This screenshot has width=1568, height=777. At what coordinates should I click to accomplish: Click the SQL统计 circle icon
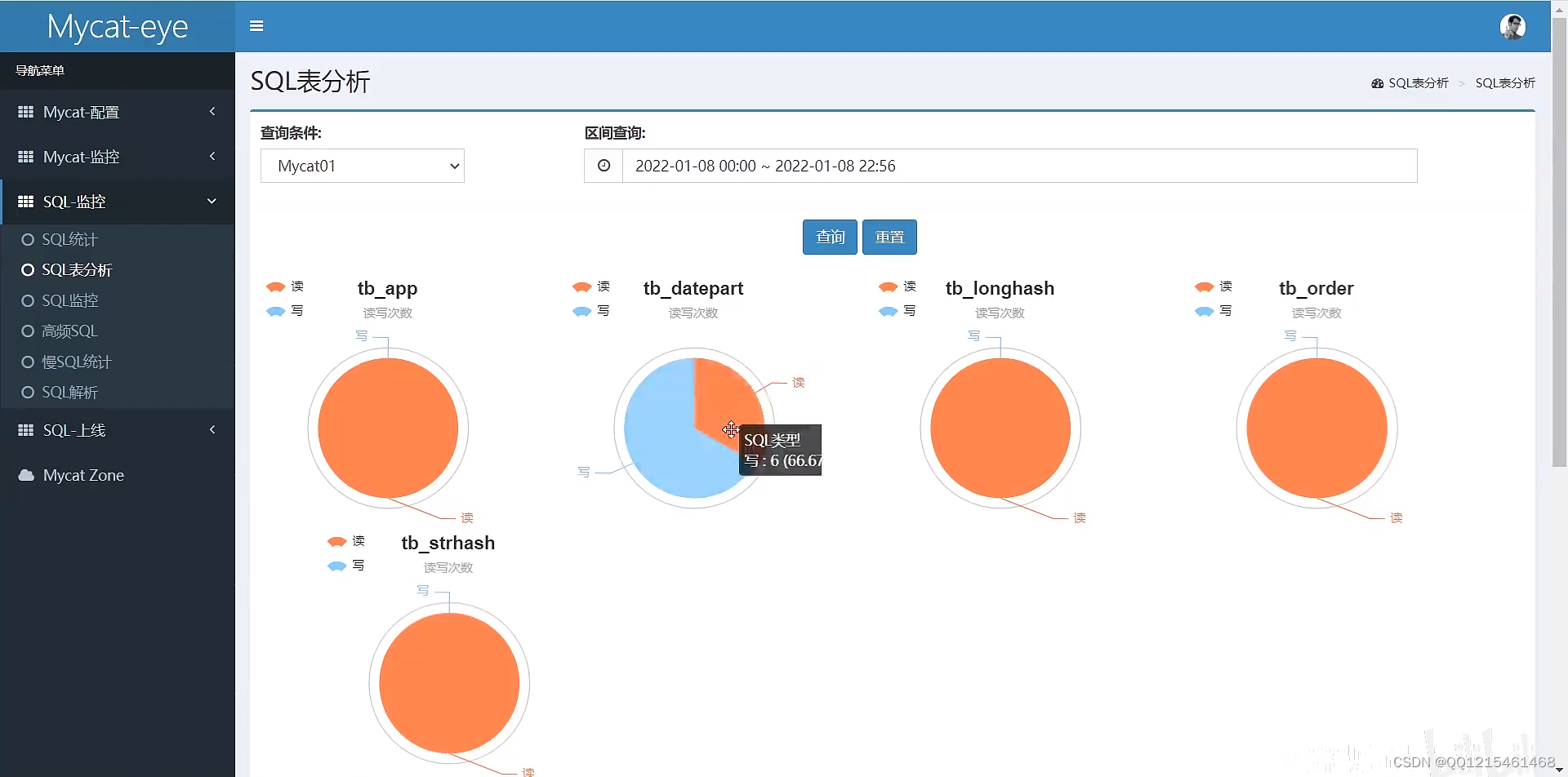click(28, 240)
